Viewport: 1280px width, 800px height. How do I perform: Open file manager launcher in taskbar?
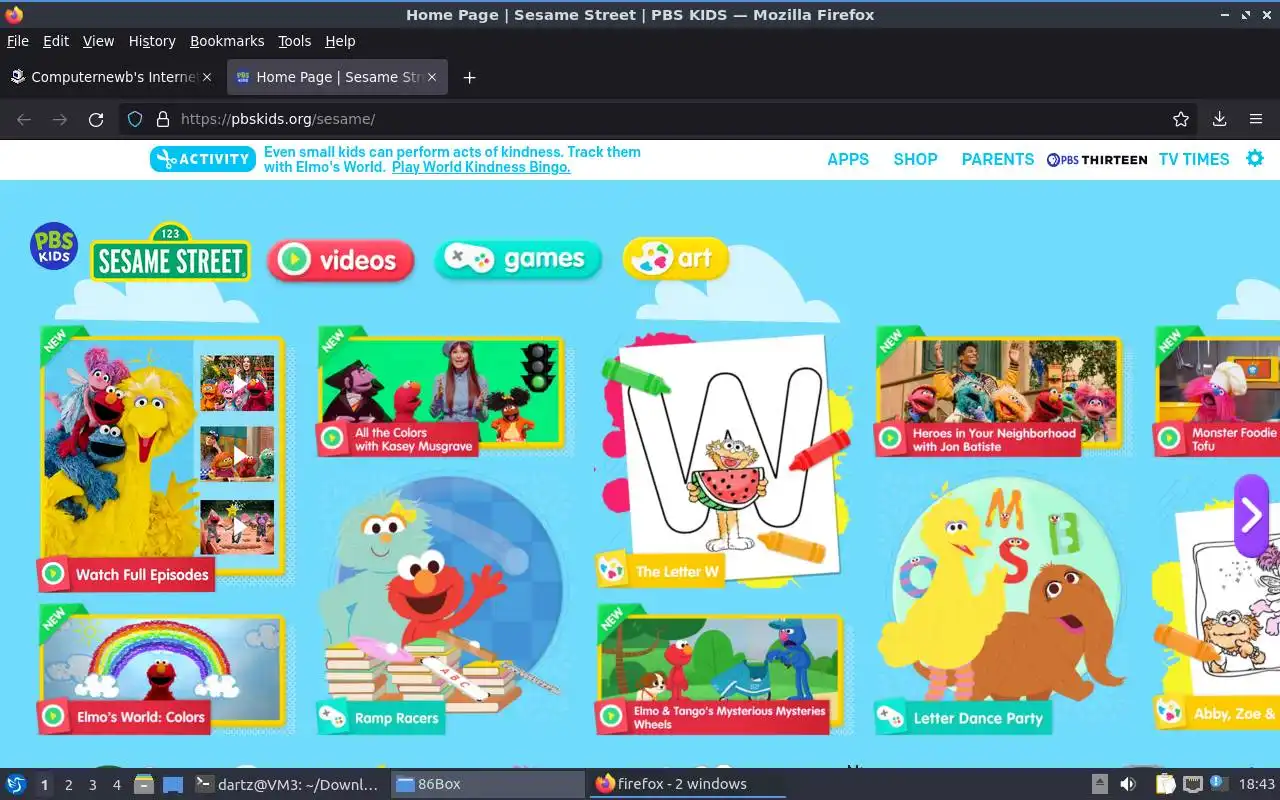click(144, 784)
